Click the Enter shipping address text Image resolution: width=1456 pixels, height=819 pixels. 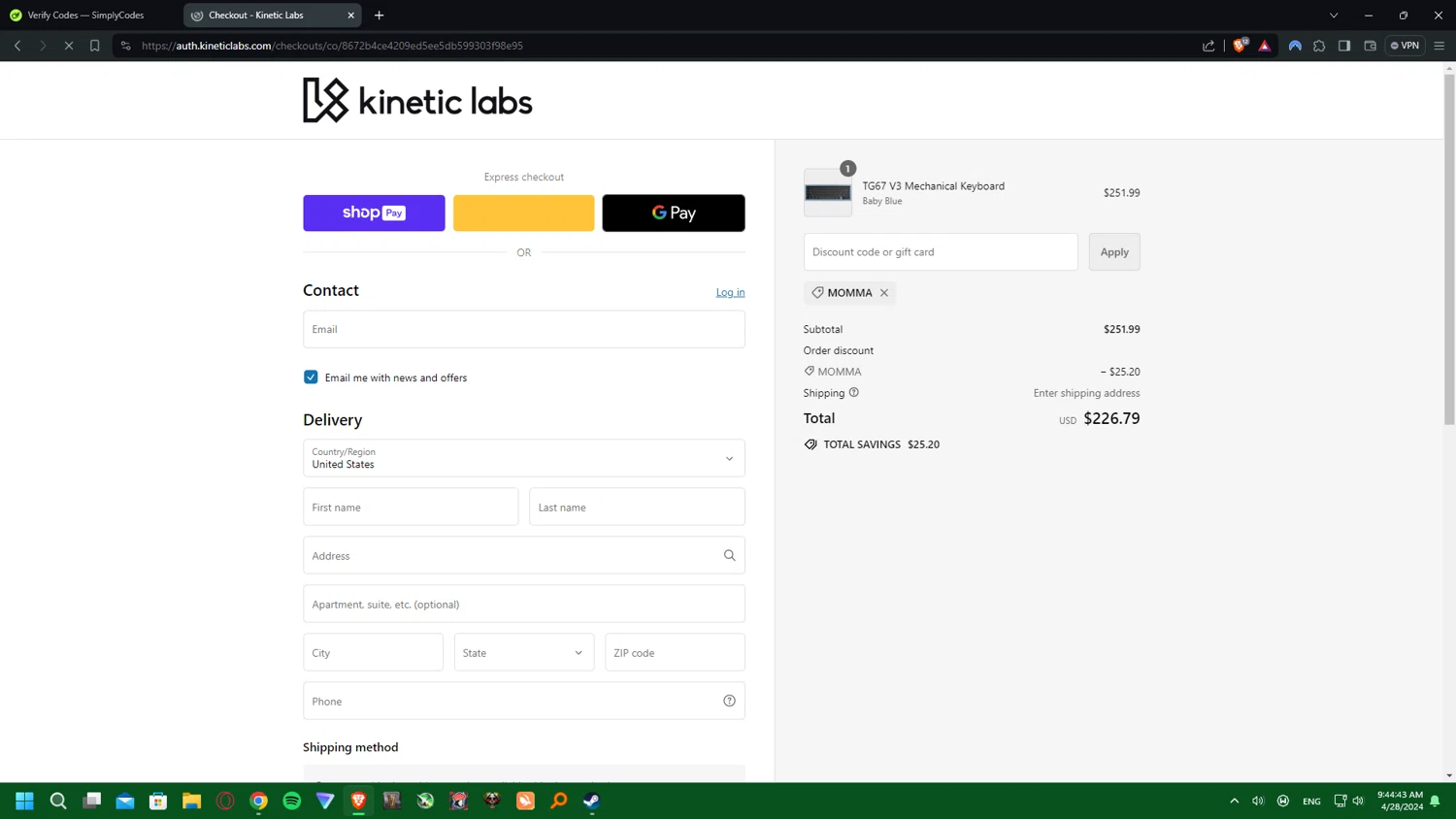click(x=1086, y=393)
